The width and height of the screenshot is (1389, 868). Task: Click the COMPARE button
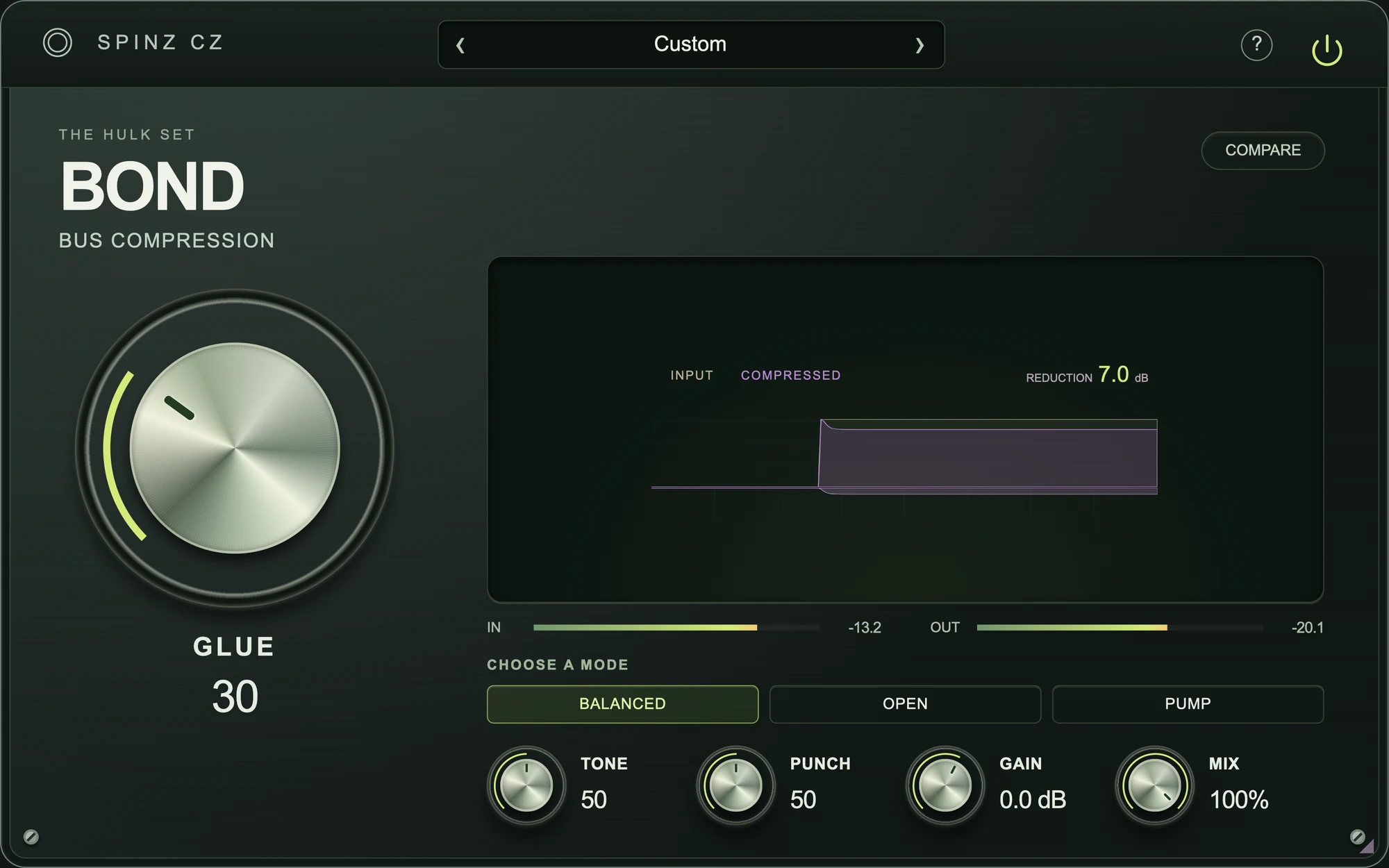pyautogui.click(x=1263, y=150)
